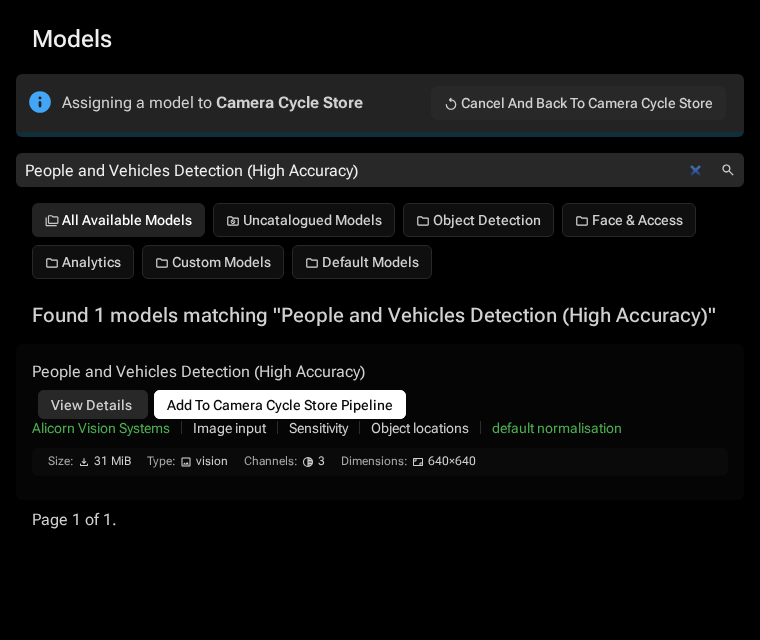Viewport: 760px width, 640px height.
Task: Open the Face & Access category
Action: click(x=629, y=220)
